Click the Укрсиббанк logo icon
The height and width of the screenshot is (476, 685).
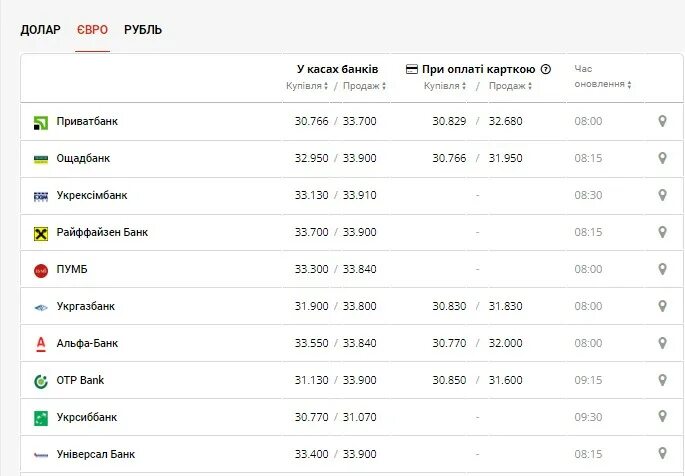coord(41,418)
